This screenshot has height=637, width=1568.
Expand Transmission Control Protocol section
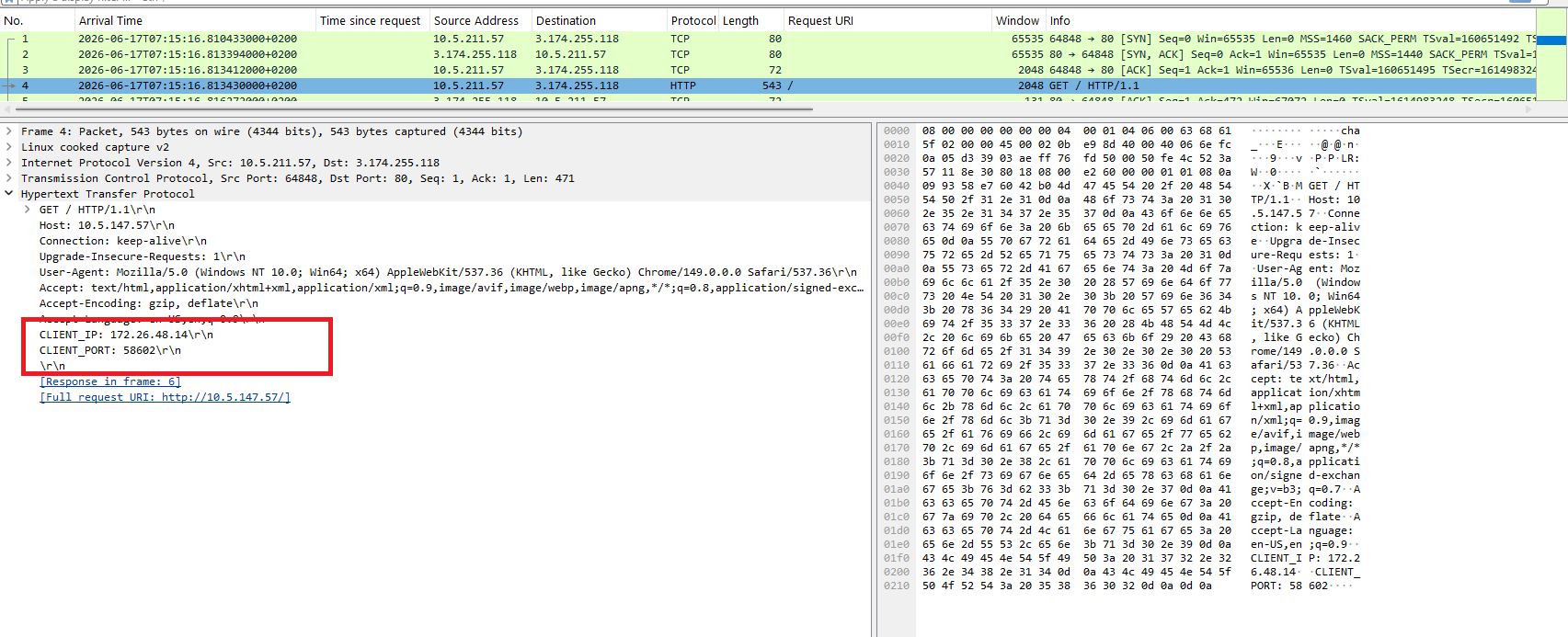[9, 178]
